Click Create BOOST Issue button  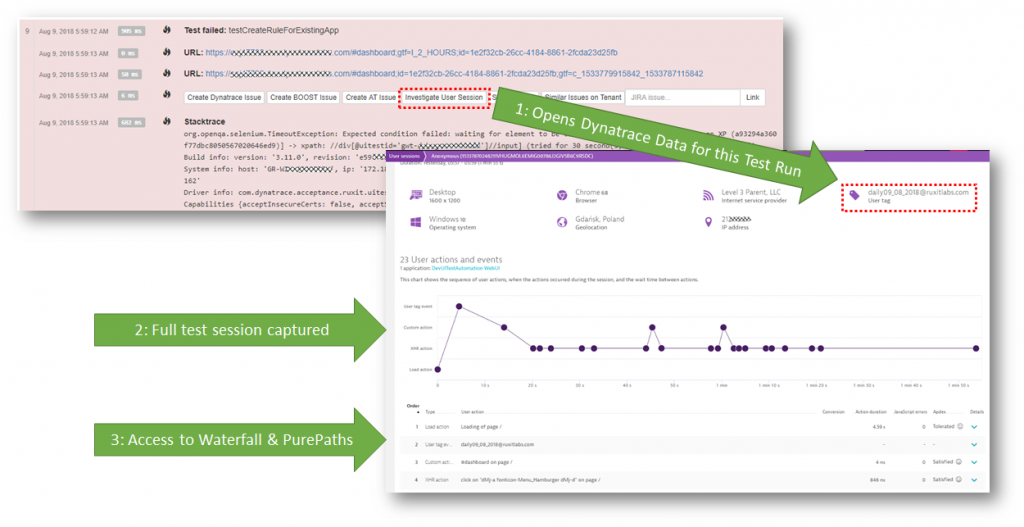coord(303,97)
